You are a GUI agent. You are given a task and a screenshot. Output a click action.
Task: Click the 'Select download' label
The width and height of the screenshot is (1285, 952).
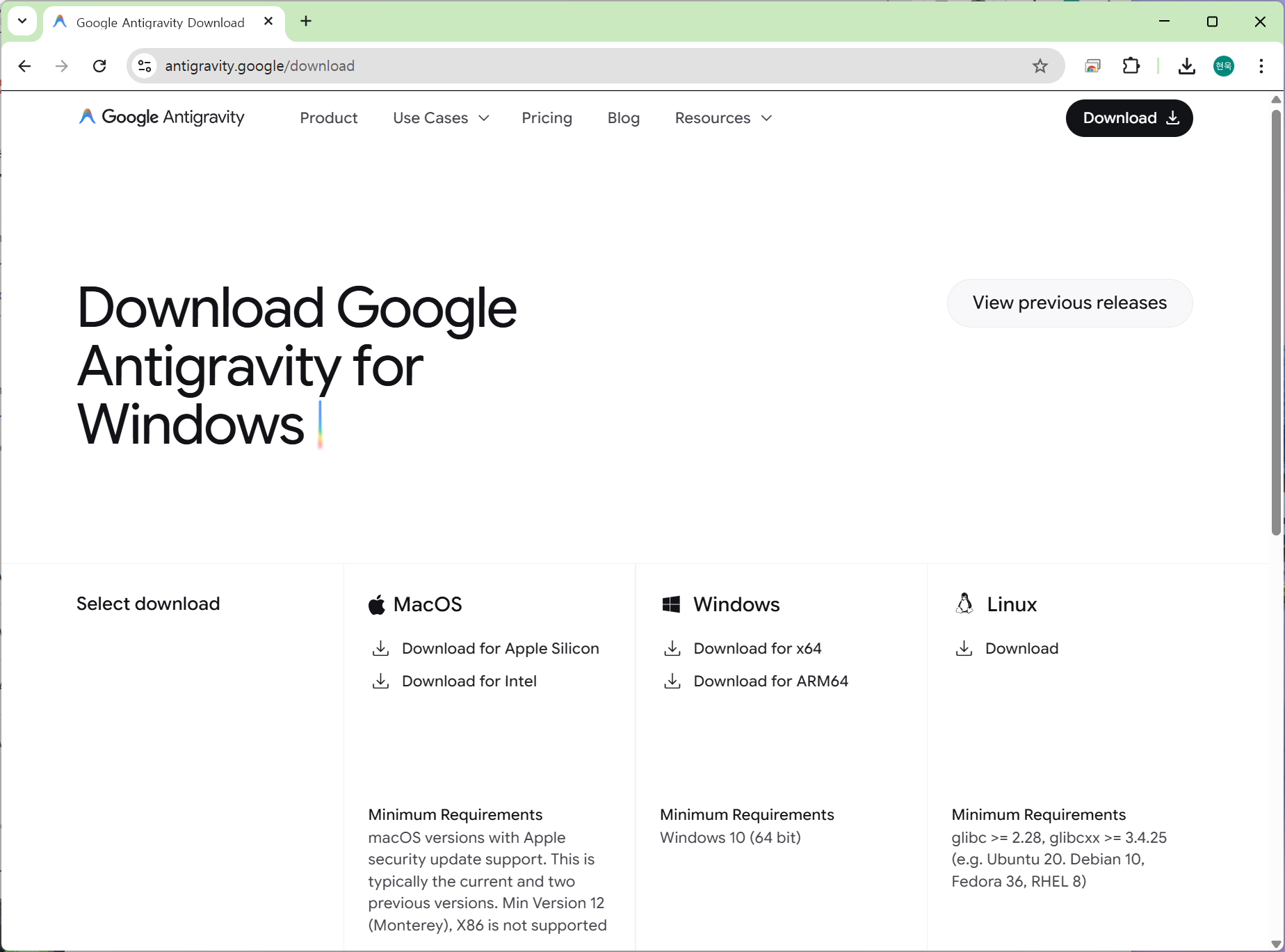pos(148,604)
